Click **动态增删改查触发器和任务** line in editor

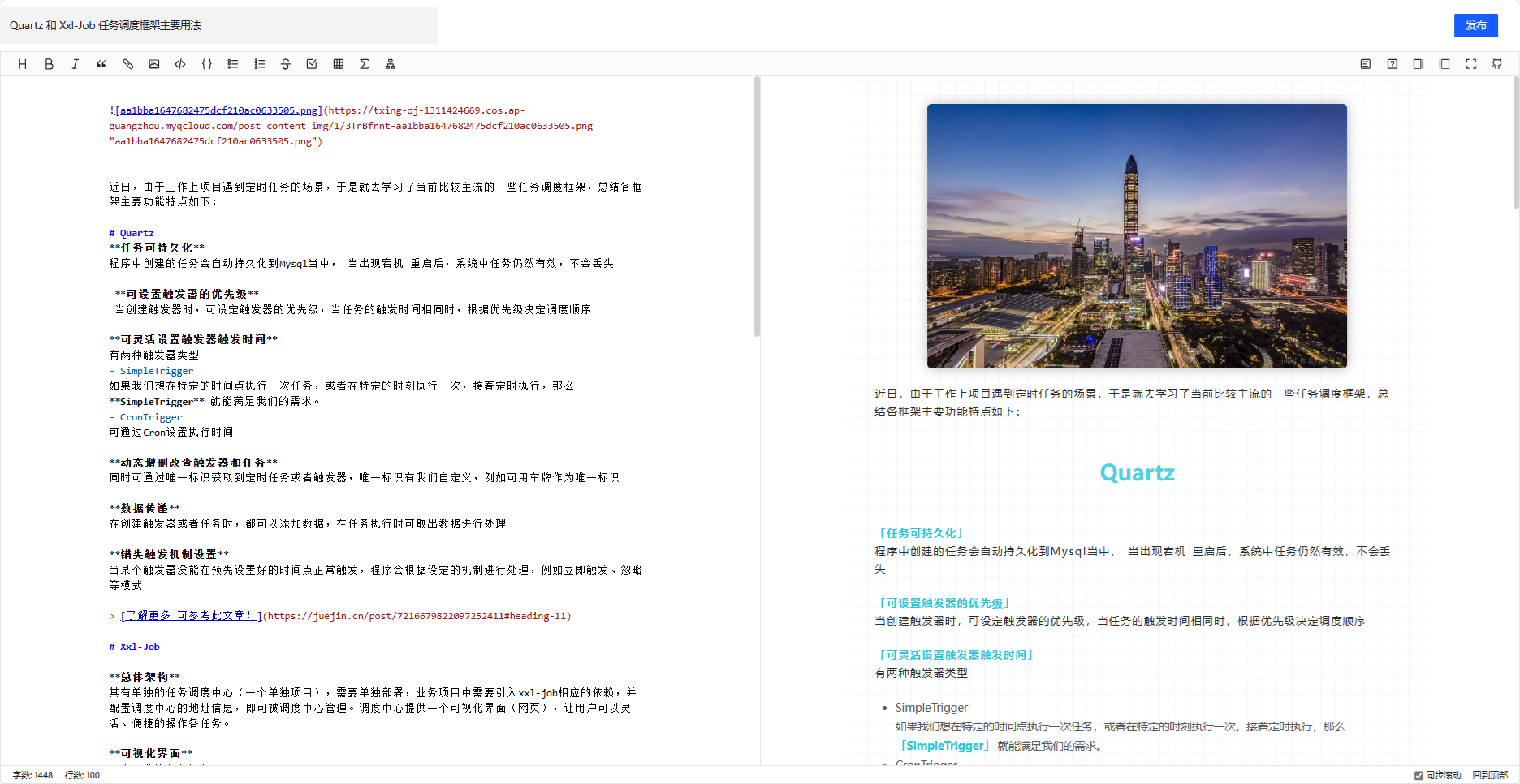tap(193, 463)
